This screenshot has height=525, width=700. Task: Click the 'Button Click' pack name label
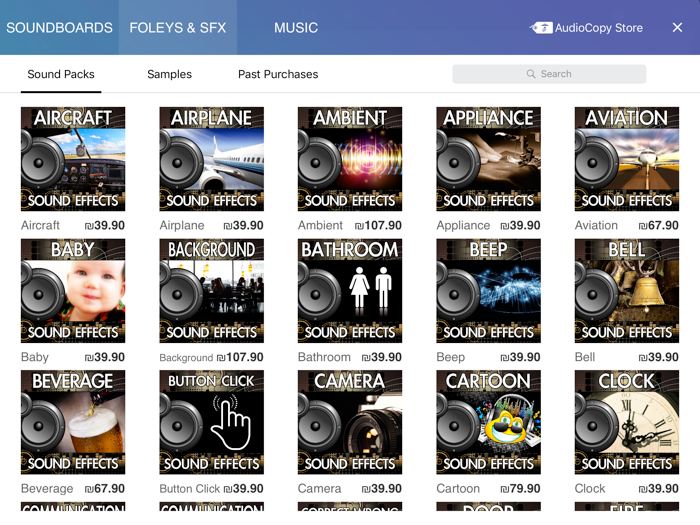pyautogui.click(x=190, y=489)
